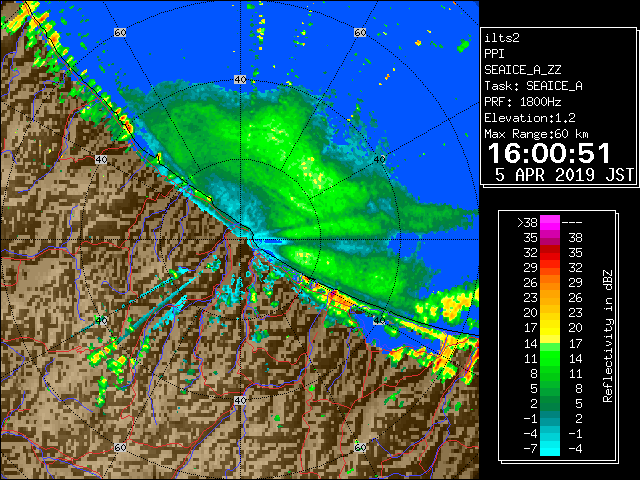Click the "60" range label in the southwest

coord(120,448)
